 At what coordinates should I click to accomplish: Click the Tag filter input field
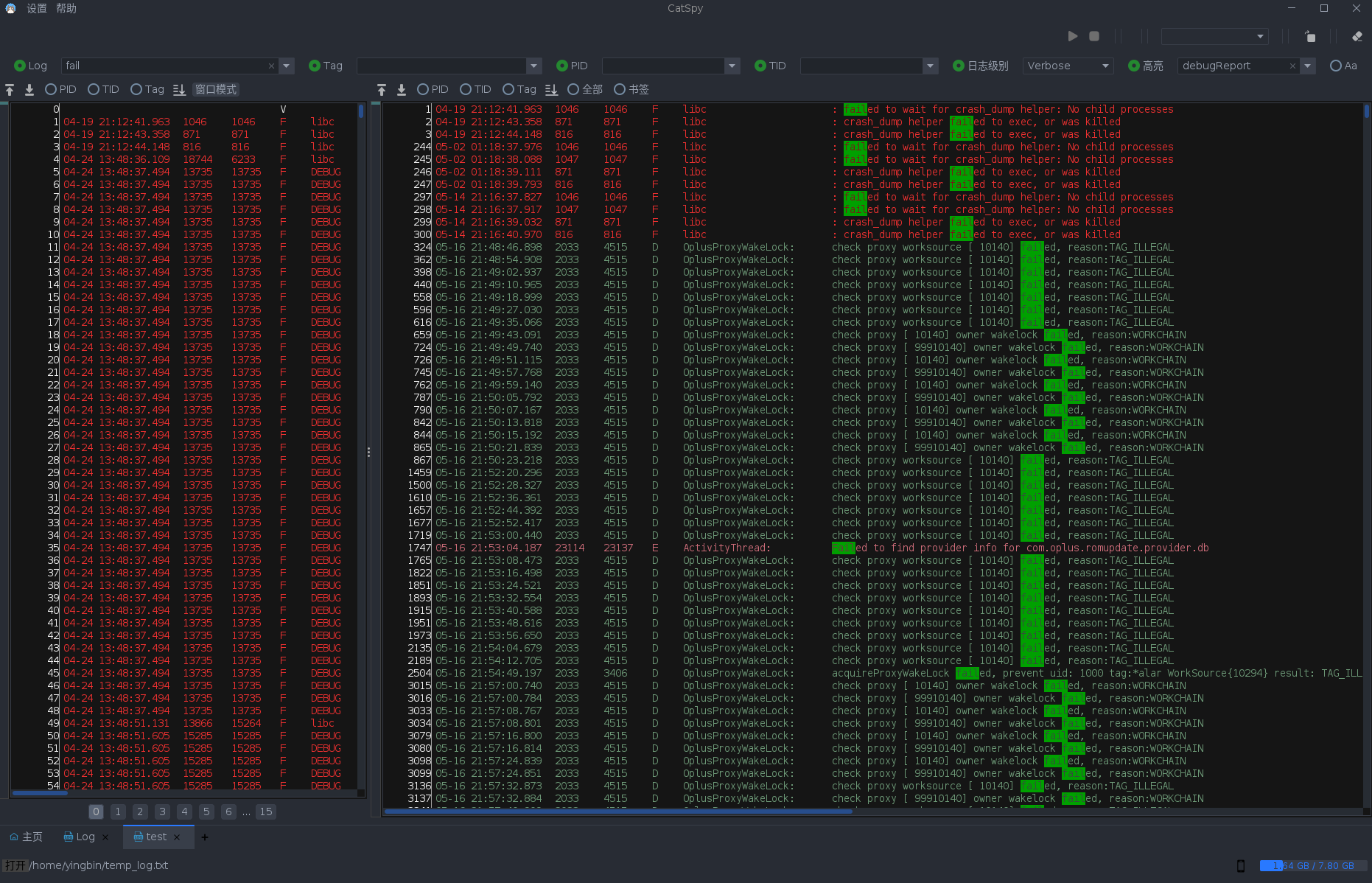442,66
